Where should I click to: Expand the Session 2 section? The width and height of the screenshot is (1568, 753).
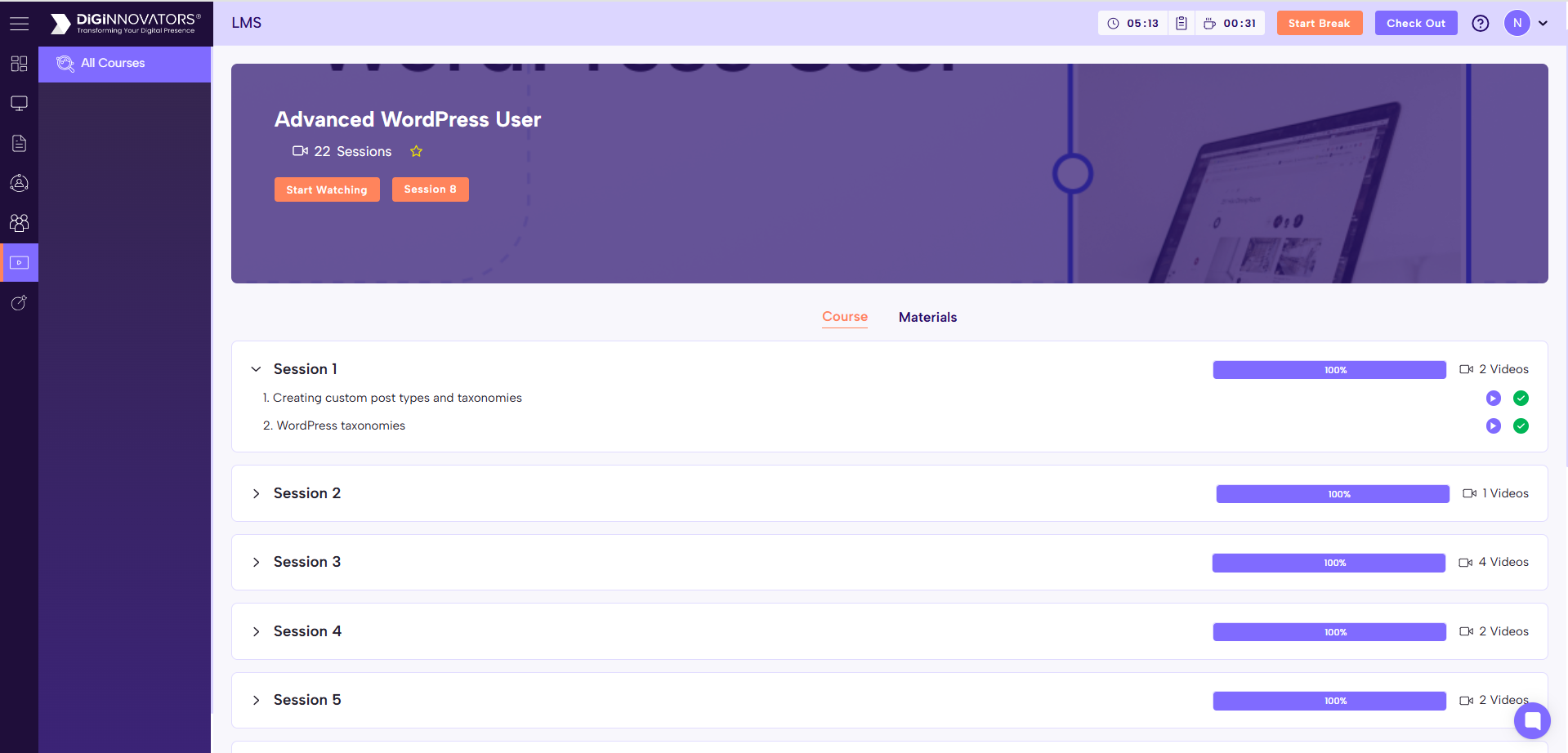(x=256, y=493)
